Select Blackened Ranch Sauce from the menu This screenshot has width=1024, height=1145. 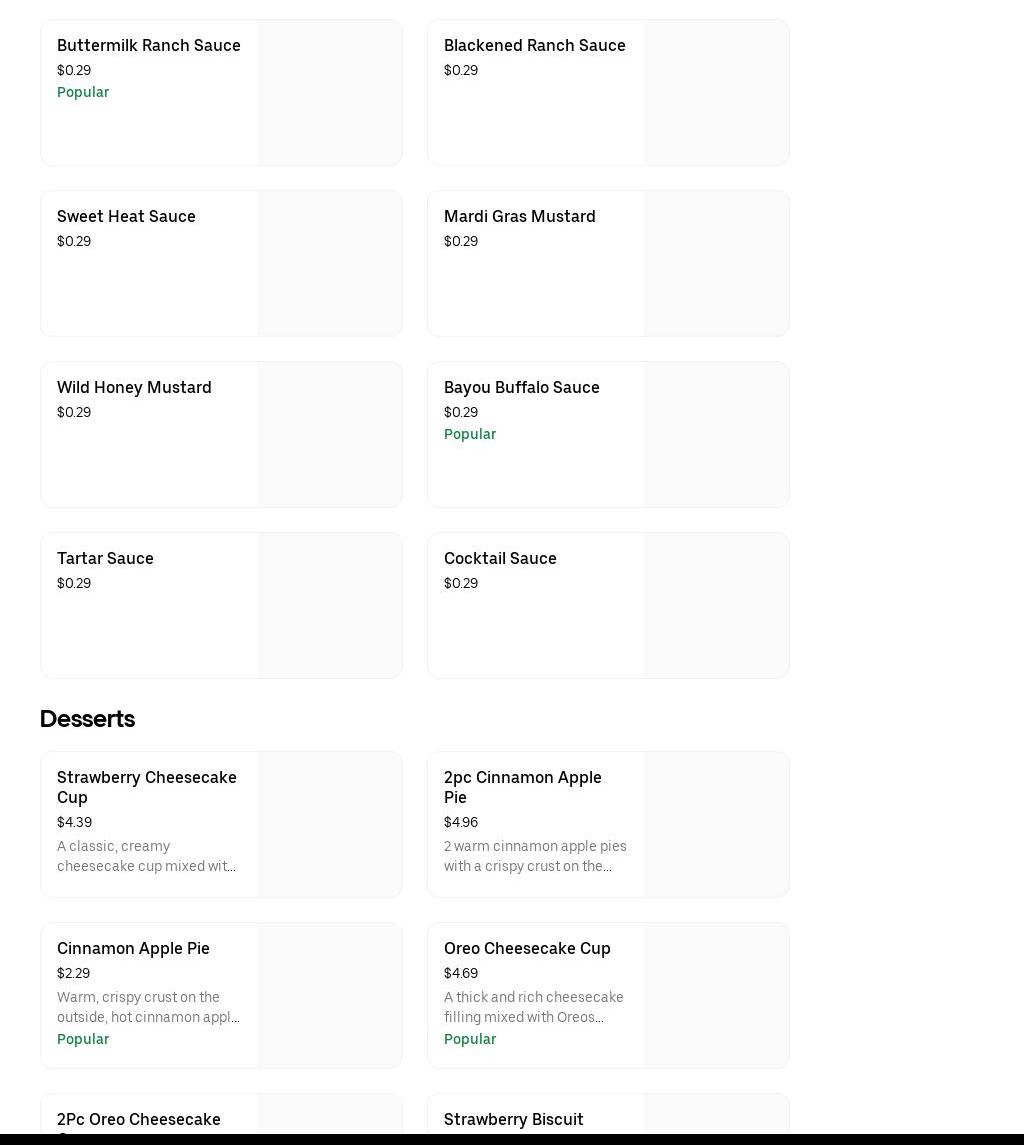pos(534,46)
